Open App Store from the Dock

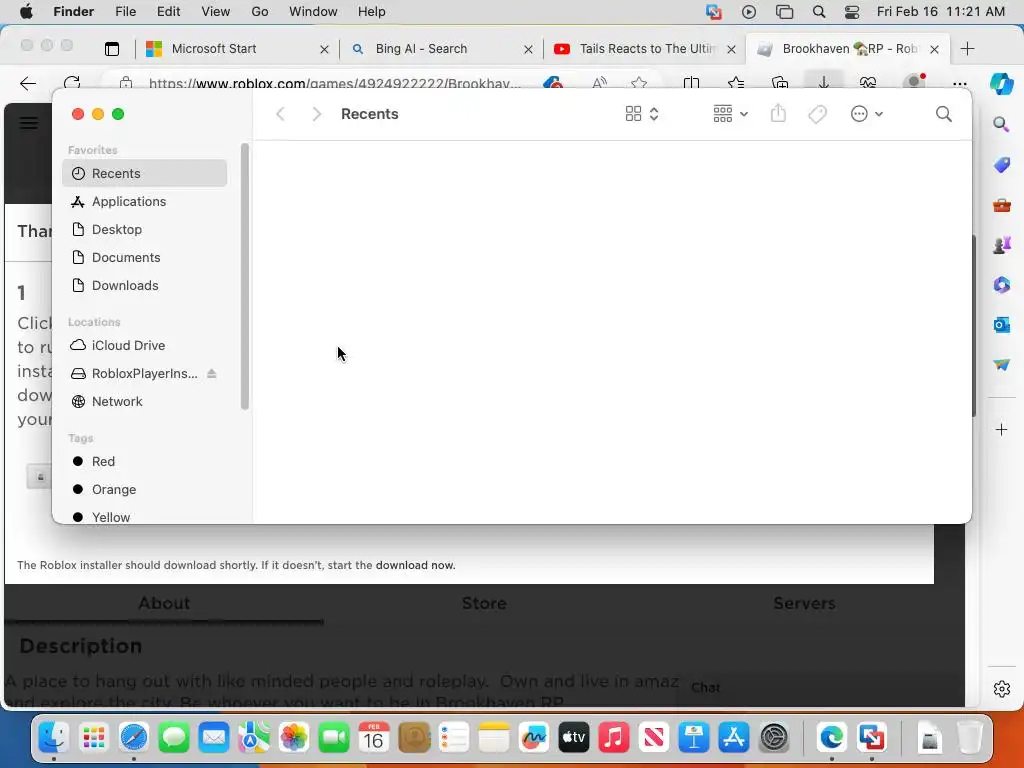click(x=733, y=738)
